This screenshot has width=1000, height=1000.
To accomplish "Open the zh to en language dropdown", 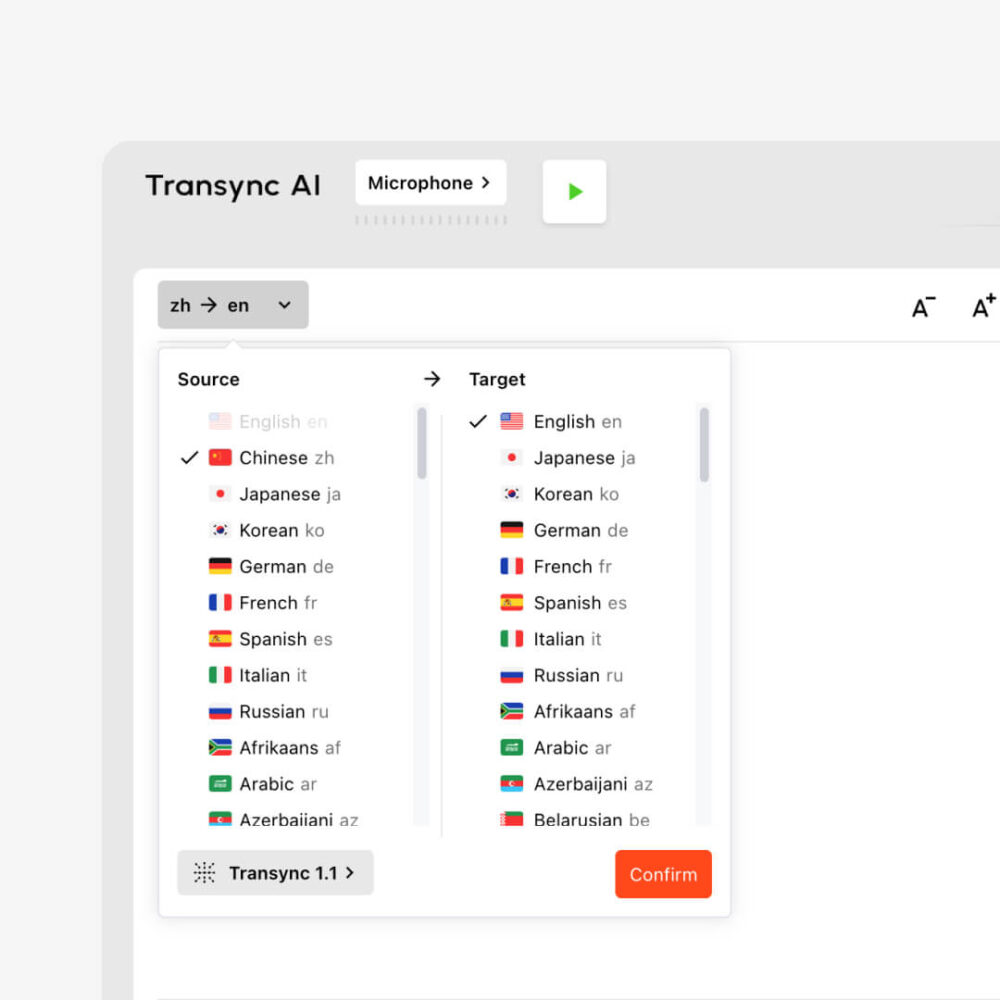I will (232, 305).
